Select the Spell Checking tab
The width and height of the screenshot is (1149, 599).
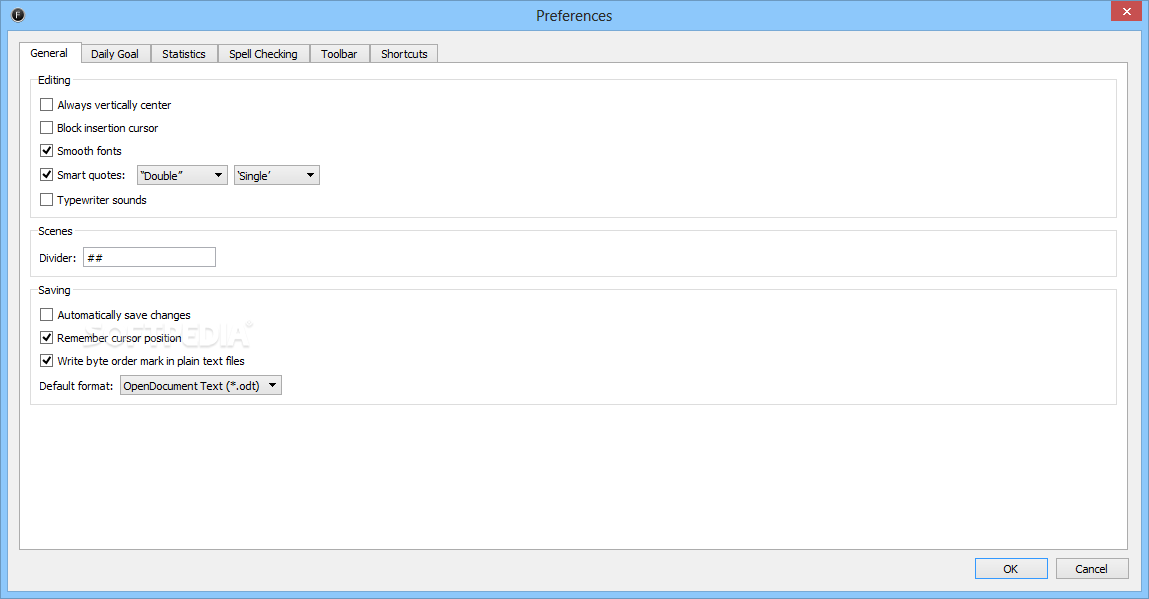pos(263,53)
